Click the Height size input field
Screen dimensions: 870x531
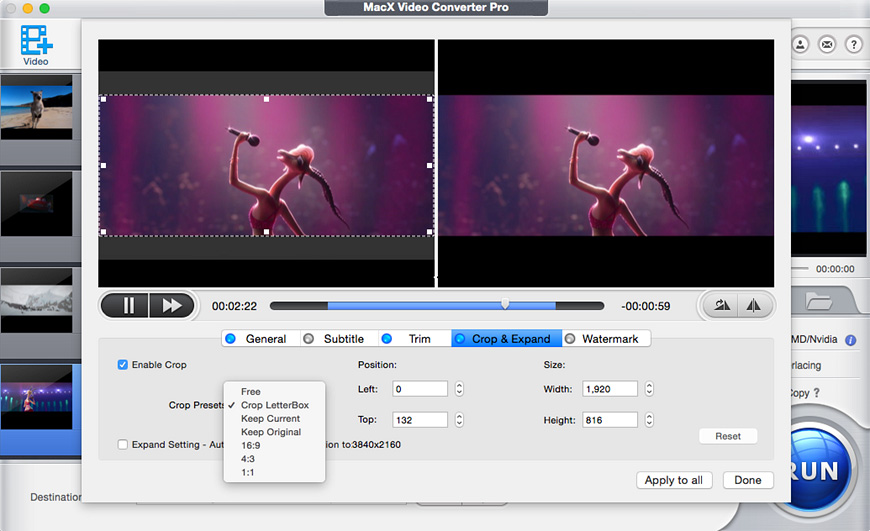tap(610, 420)
